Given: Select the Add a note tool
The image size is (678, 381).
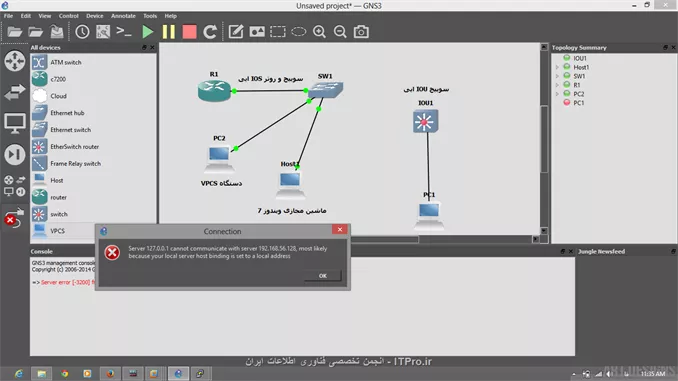Looking at the screenshot, I should [x=236, y=32].
